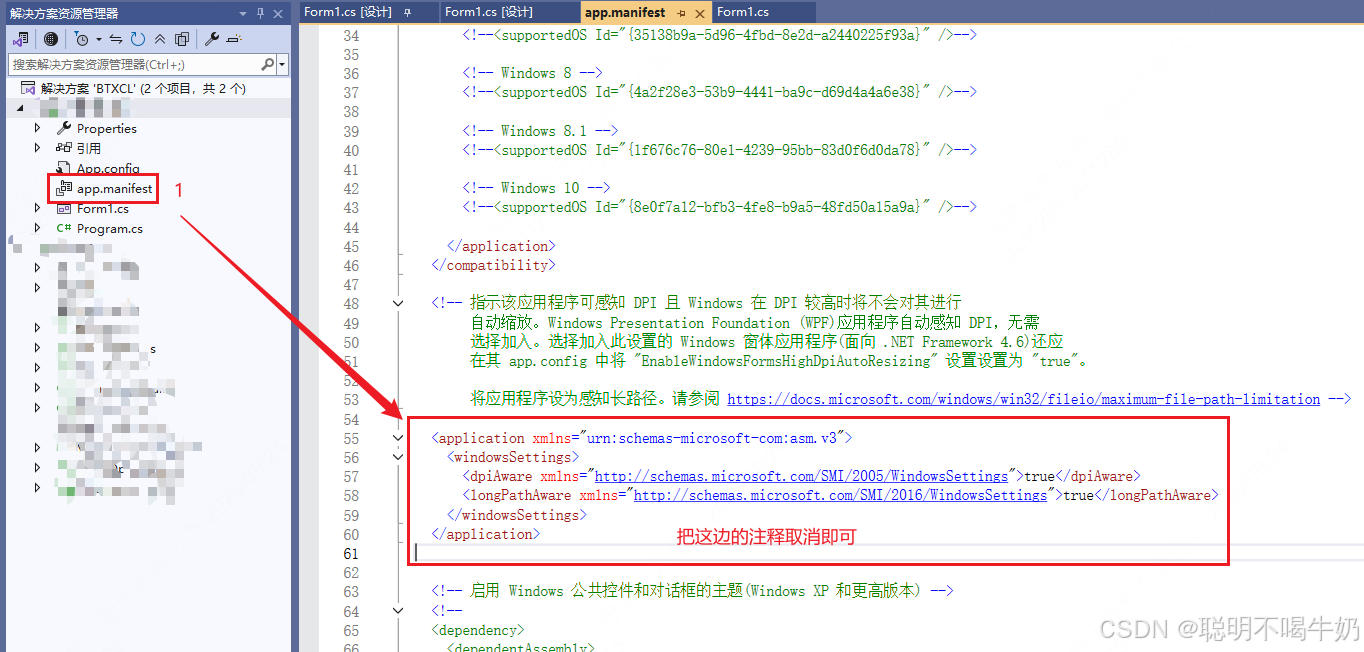1364x652 pixels.
Task: Refresh the Solution Explorer
Action: tap(138, 39)
